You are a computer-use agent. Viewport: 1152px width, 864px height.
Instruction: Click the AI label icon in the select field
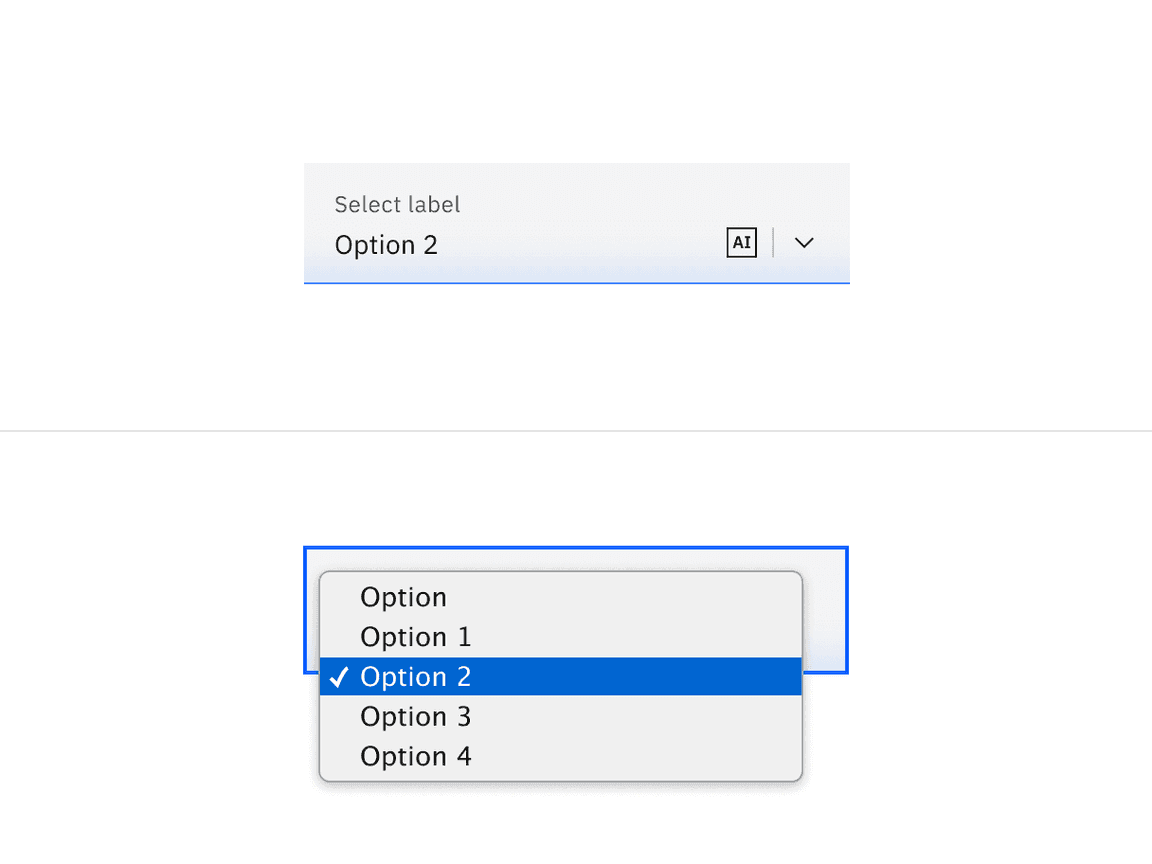pos(741,243)
